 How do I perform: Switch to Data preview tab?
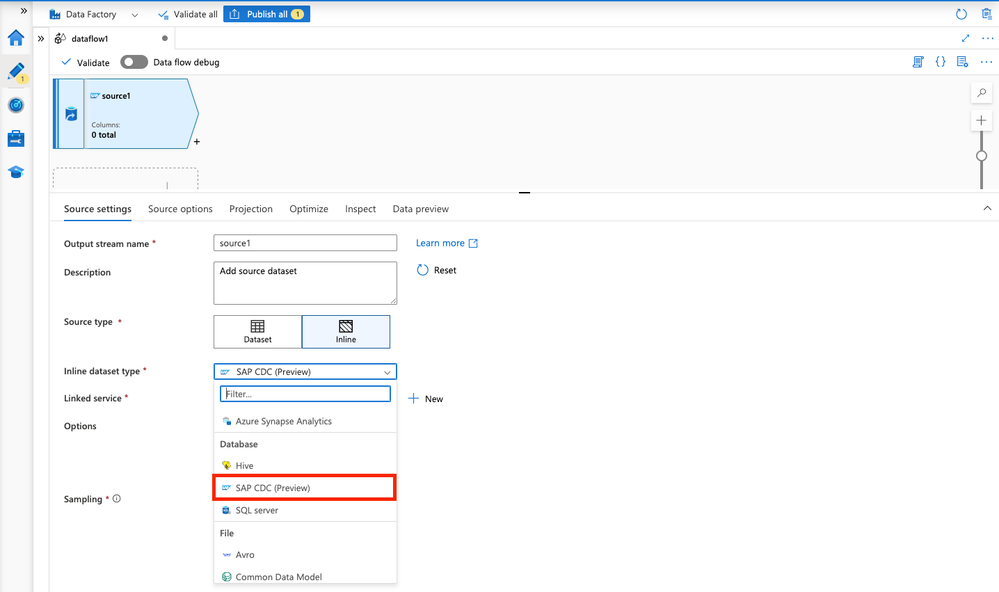(420, 209)
